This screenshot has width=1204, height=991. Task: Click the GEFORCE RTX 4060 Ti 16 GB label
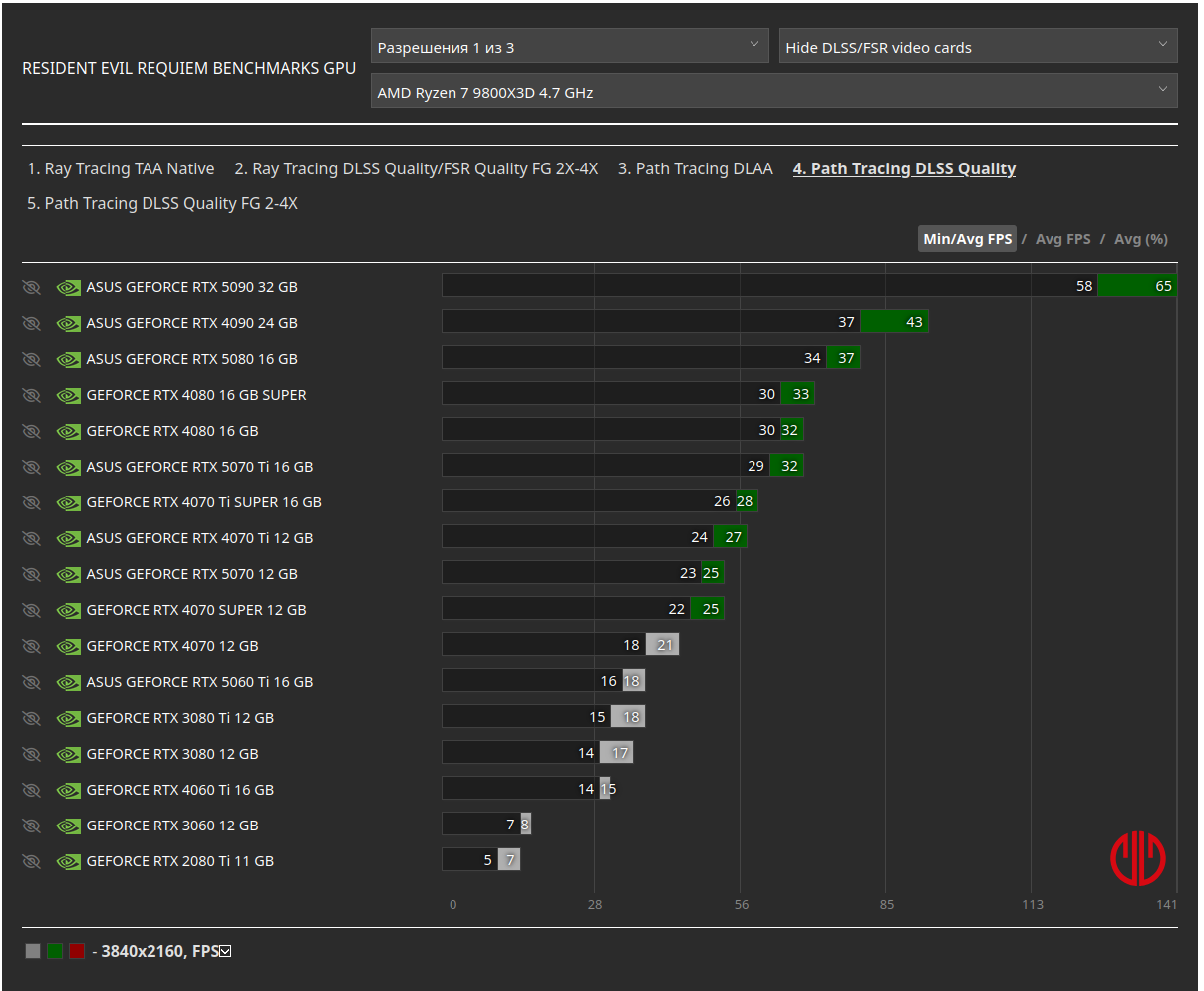(x=179, y=790)
